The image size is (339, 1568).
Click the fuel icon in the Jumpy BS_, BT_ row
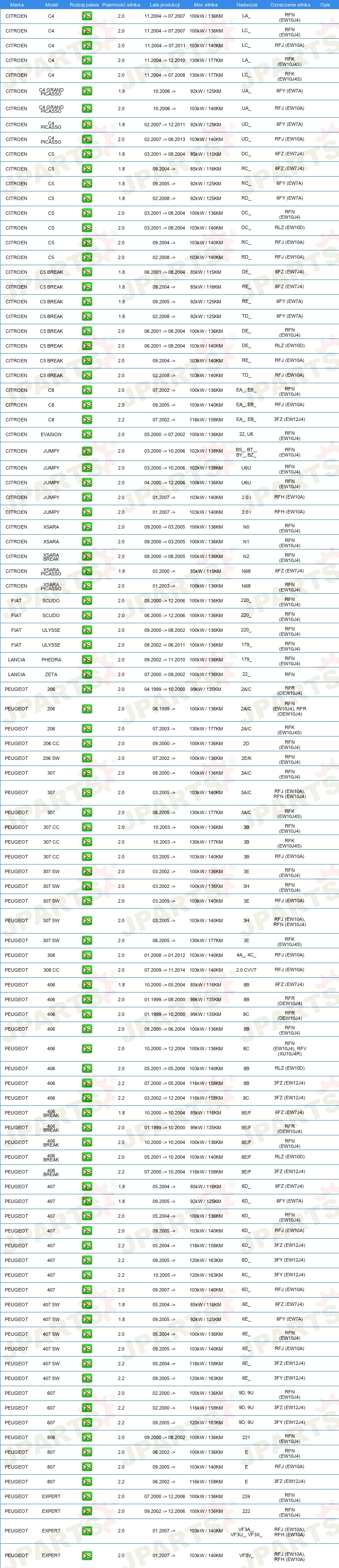click(87, 451)
